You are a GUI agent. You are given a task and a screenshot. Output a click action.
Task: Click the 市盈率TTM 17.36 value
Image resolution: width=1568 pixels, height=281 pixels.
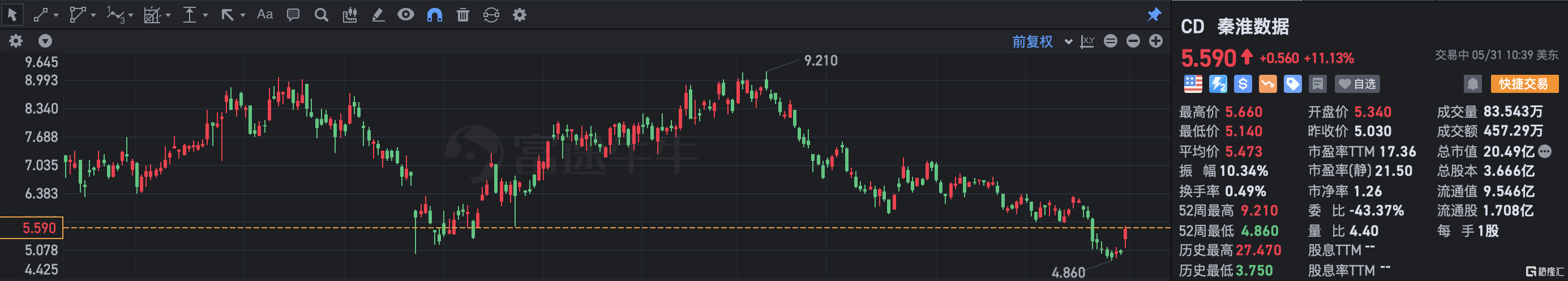pos(1398,152)
